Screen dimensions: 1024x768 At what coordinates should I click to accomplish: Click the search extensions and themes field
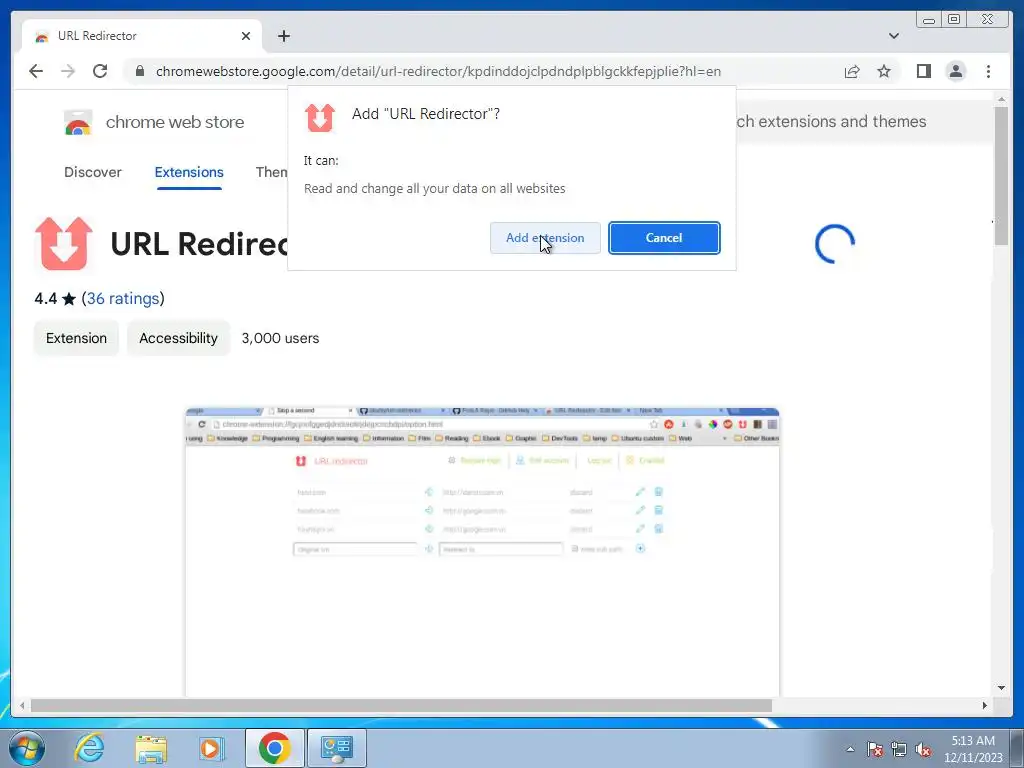pos(862,121)
